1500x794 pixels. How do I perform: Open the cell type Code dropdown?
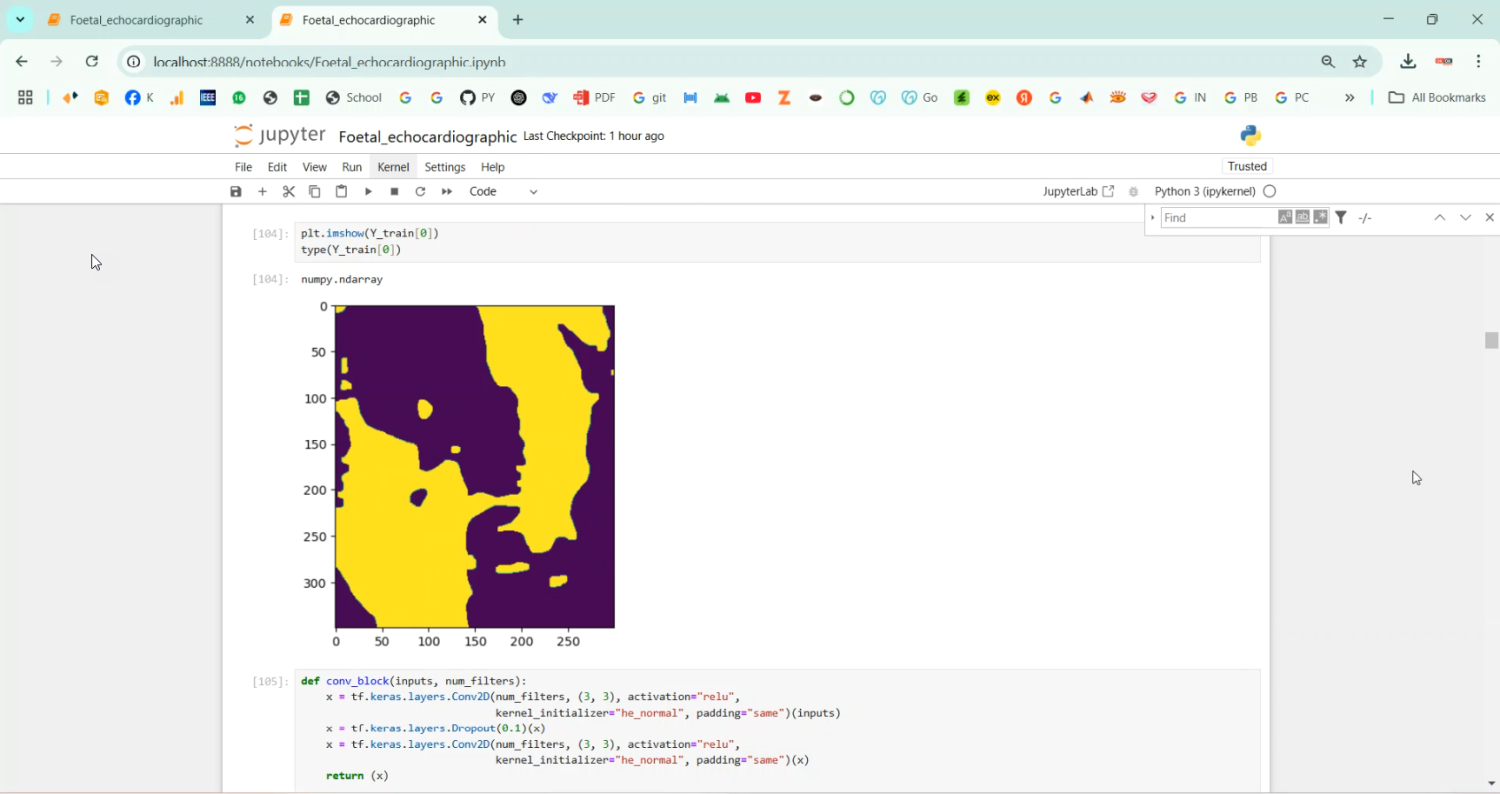tap(503, 191)
